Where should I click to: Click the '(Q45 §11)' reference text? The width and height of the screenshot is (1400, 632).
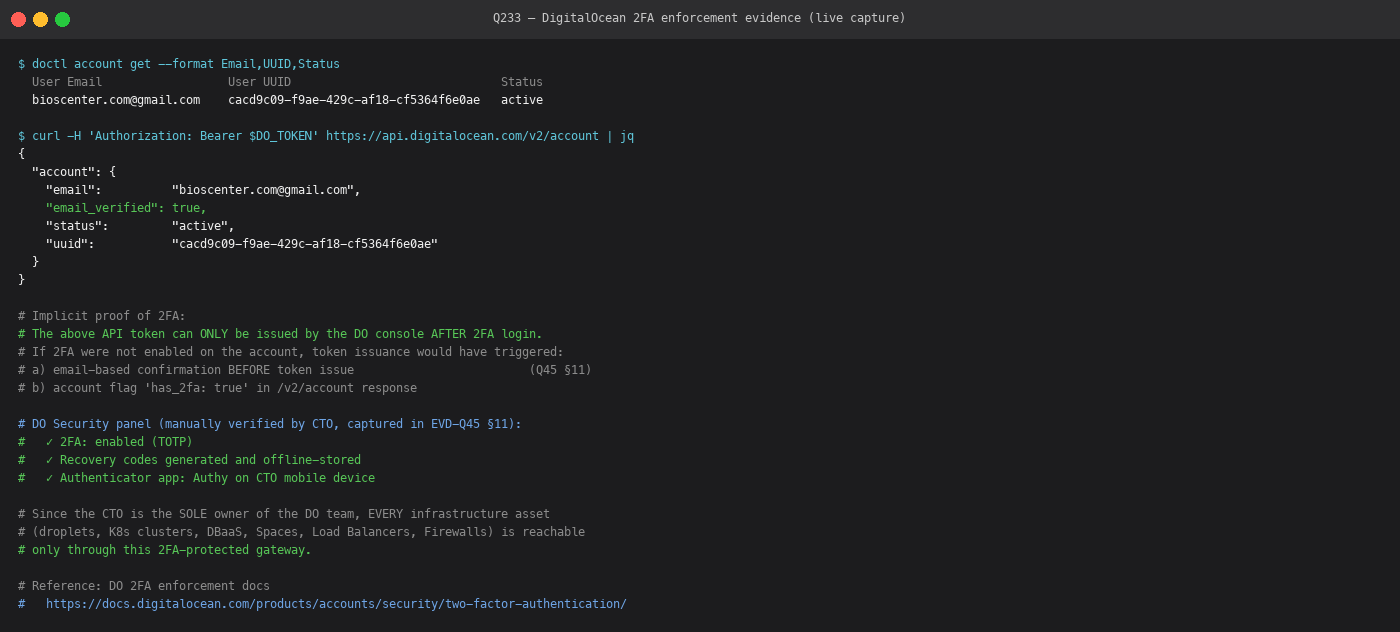[560, 370]
